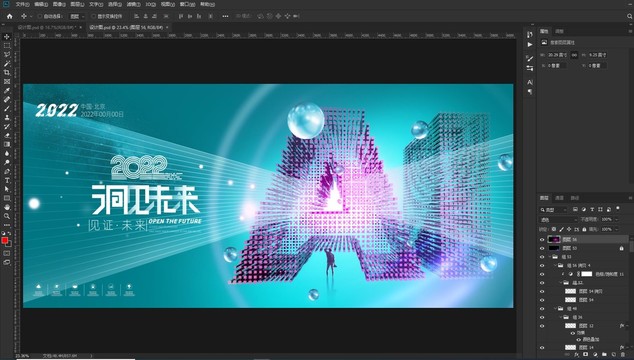
Task: Click the Home icon in options bar
Action: click(x=10, y=16)
